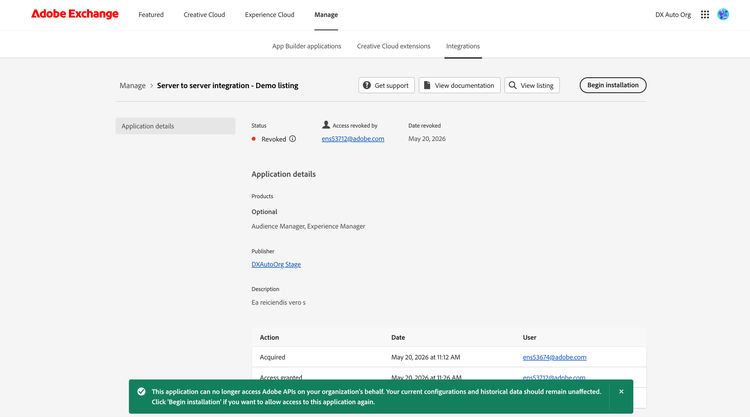Click the person icon by Access revoked by

click(x=326, y=125)
